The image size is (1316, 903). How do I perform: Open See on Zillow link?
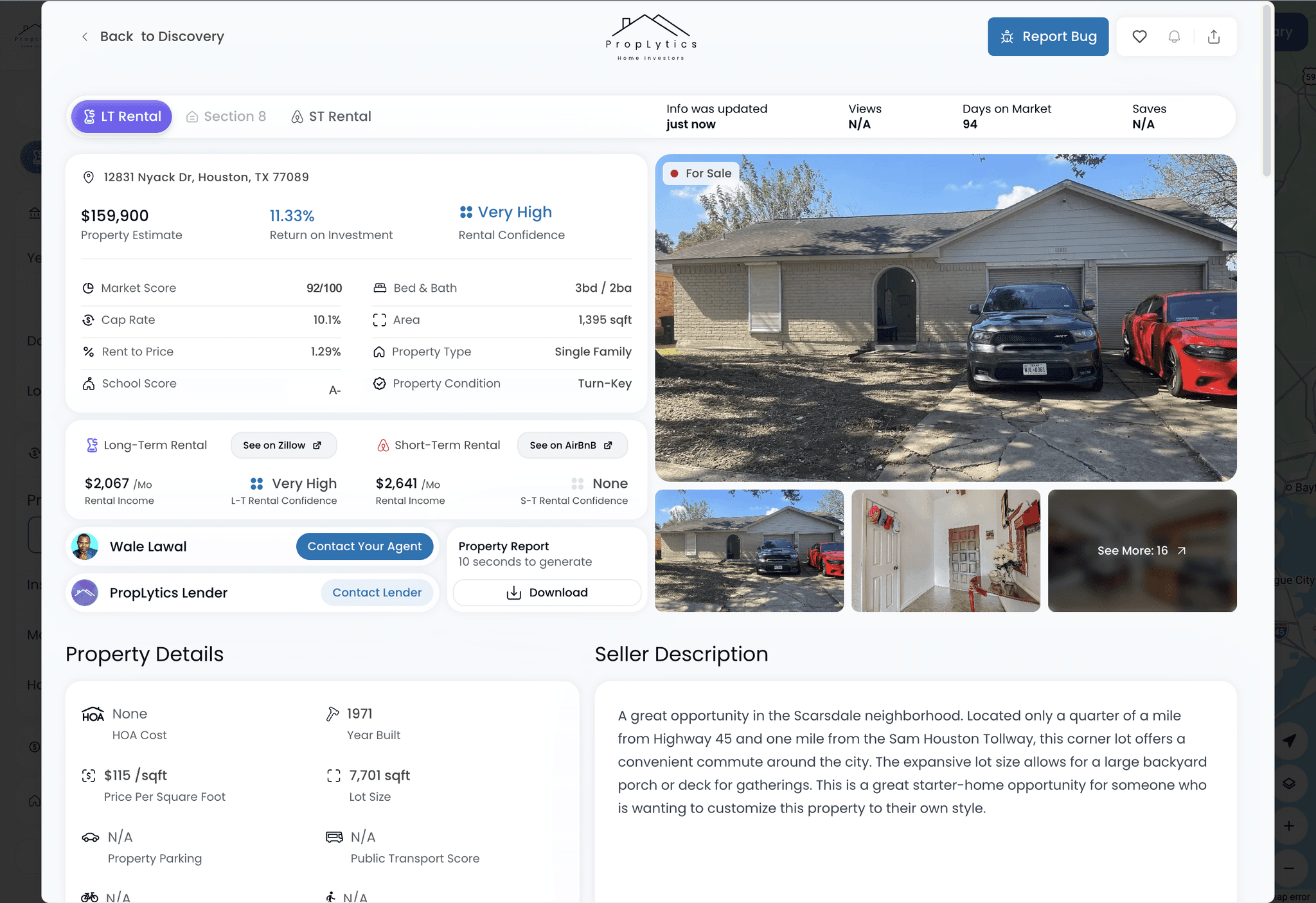click(x=283, y=445)
